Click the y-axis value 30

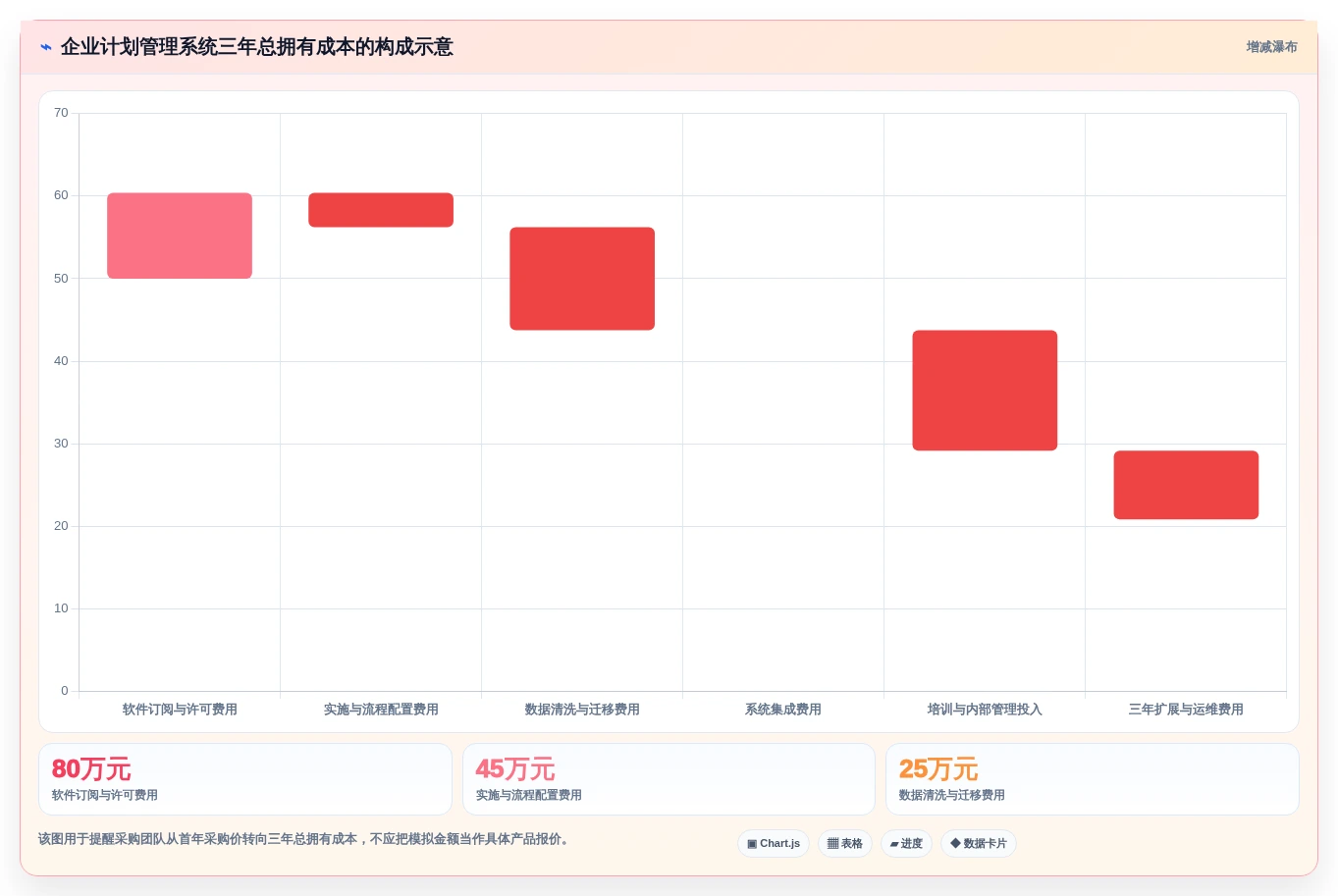click(61, 444)
